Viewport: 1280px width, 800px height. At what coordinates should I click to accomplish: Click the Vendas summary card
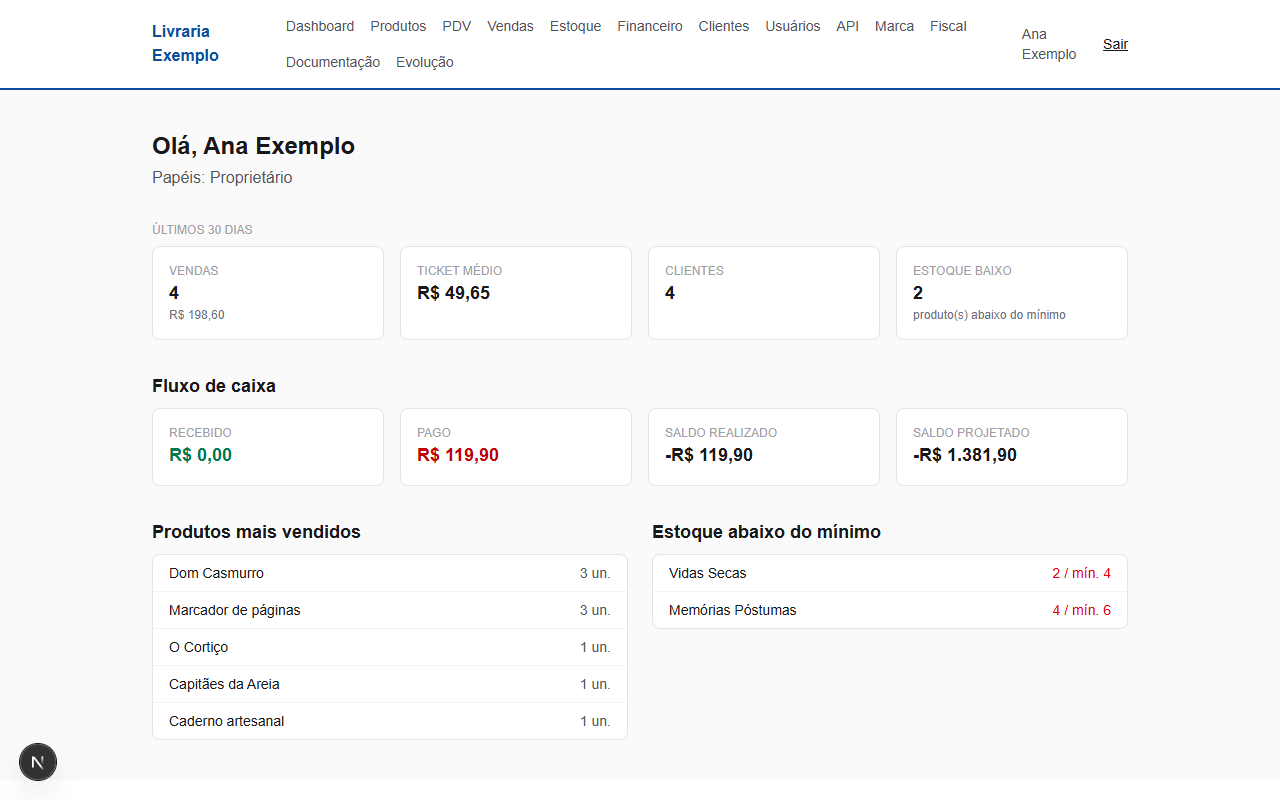268,293
